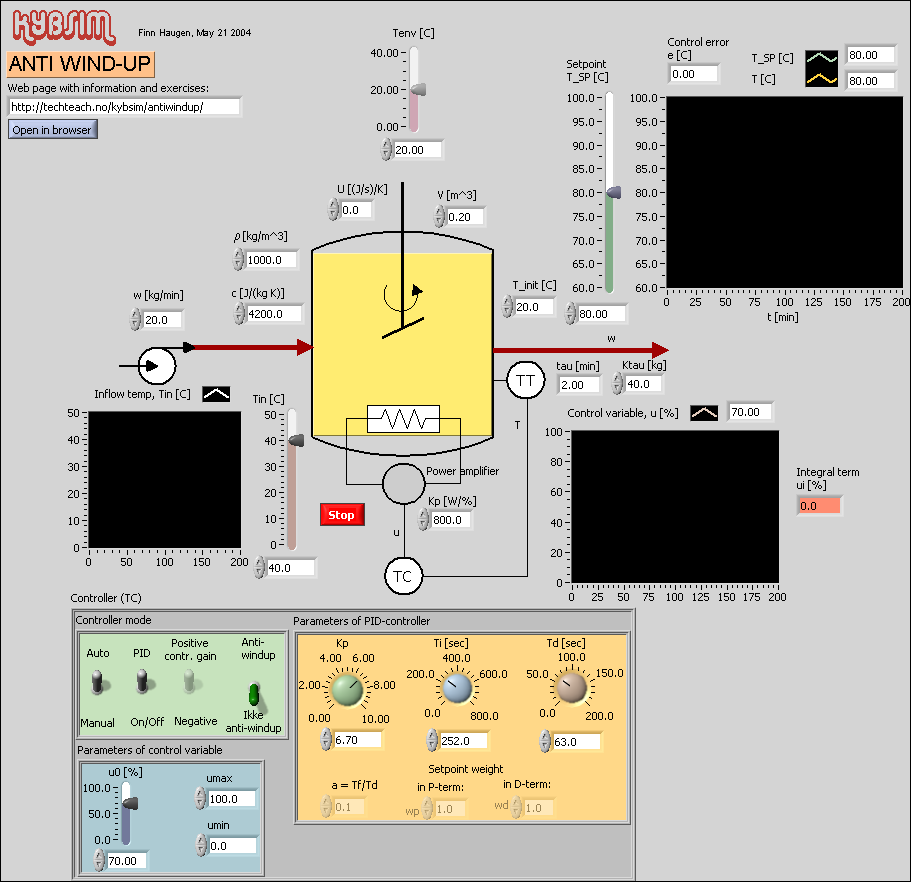Click the stepper for w [kg/min] value

coord(136,320)
